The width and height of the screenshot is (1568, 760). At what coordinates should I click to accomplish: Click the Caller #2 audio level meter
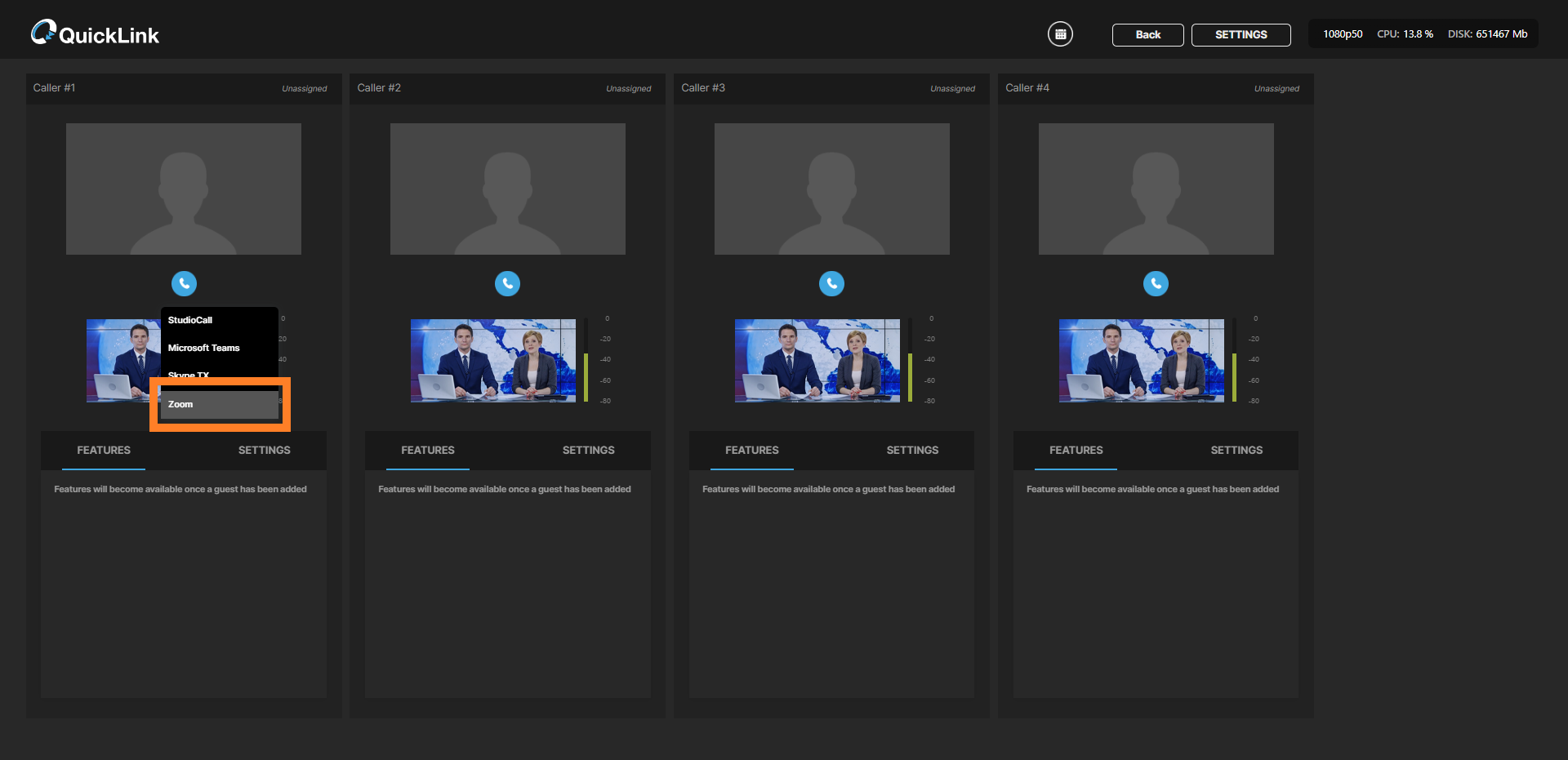click(x=586, y=360)
